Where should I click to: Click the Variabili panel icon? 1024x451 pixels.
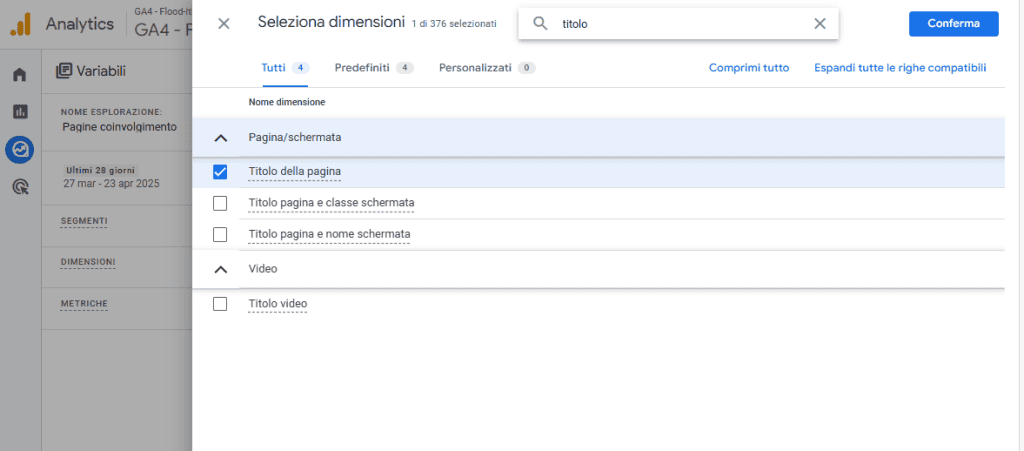[65, 71]
